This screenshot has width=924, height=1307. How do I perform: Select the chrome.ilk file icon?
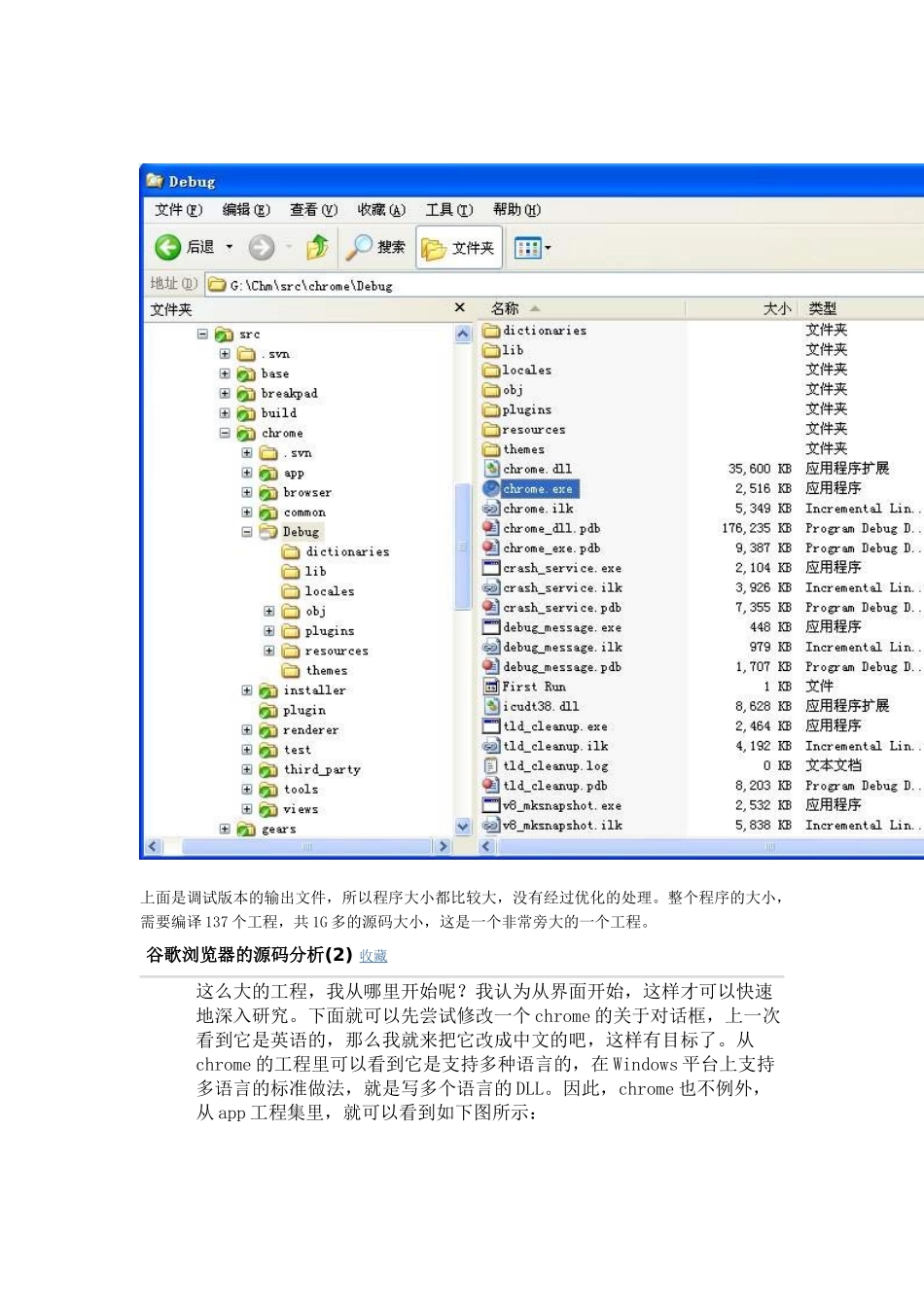click(492, 508)
